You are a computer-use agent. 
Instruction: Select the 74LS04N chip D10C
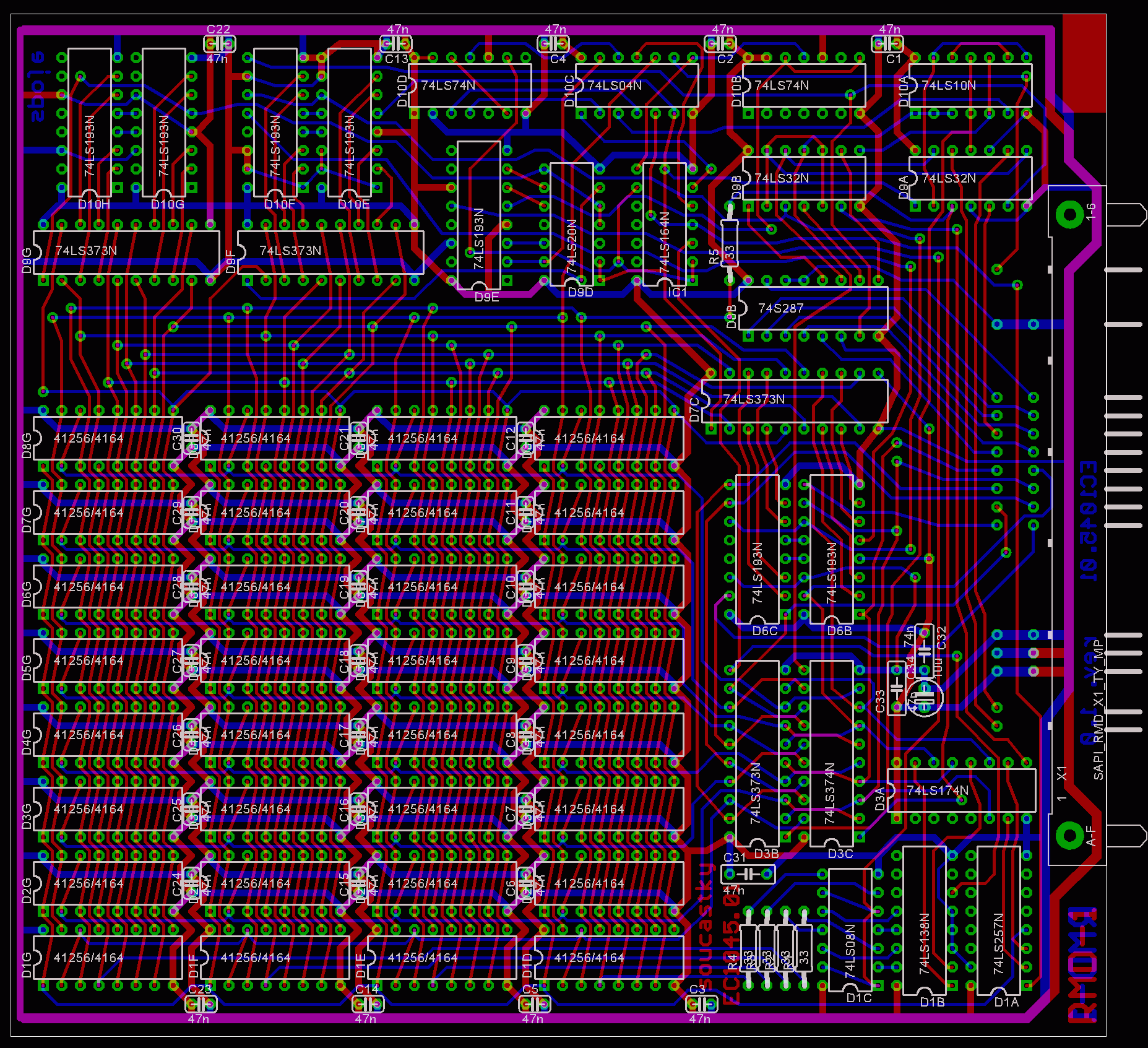pyautogui.click(x=637, y=85)
